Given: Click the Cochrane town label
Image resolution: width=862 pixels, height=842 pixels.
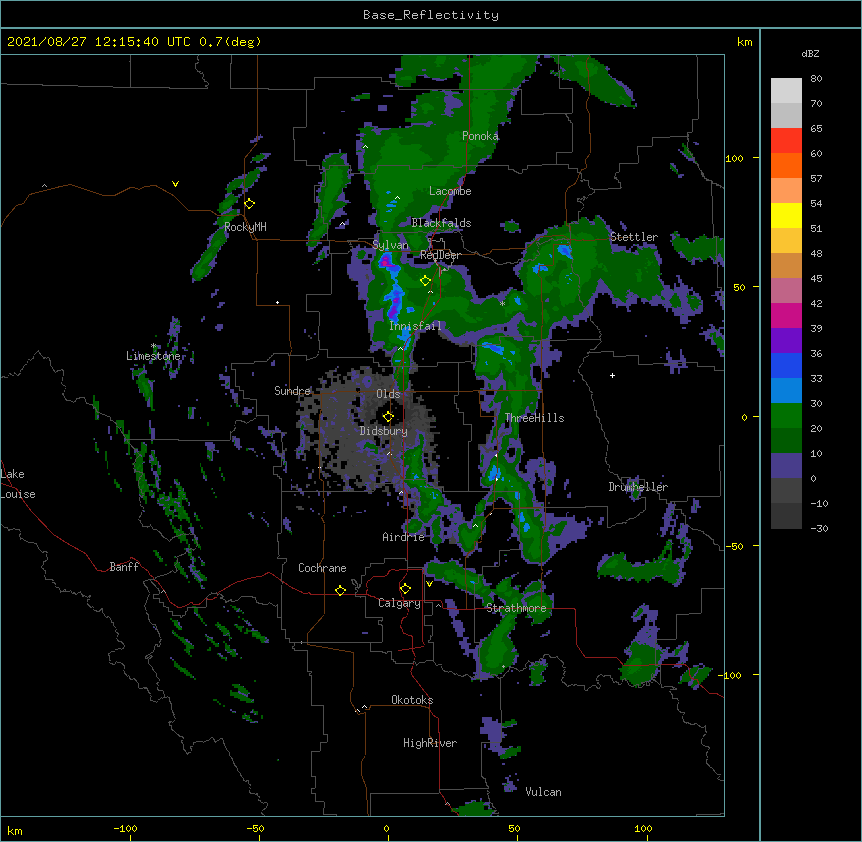Looking at the screenshot, I should click(322, 568).
